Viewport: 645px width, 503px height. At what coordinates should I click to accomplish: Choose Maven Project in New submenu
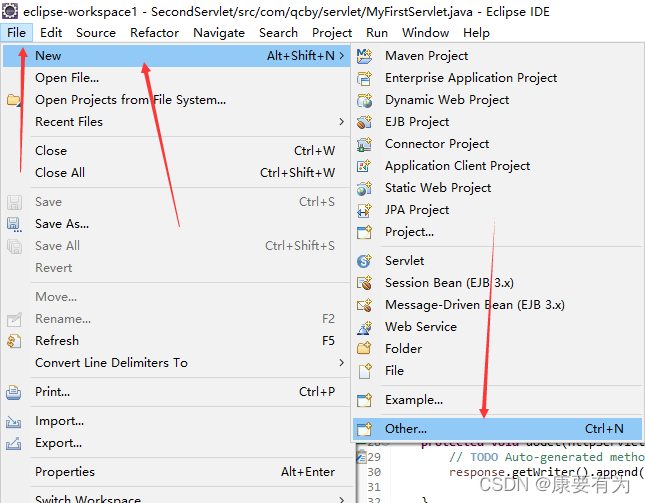pyautogui.click(x=498, y=56)
